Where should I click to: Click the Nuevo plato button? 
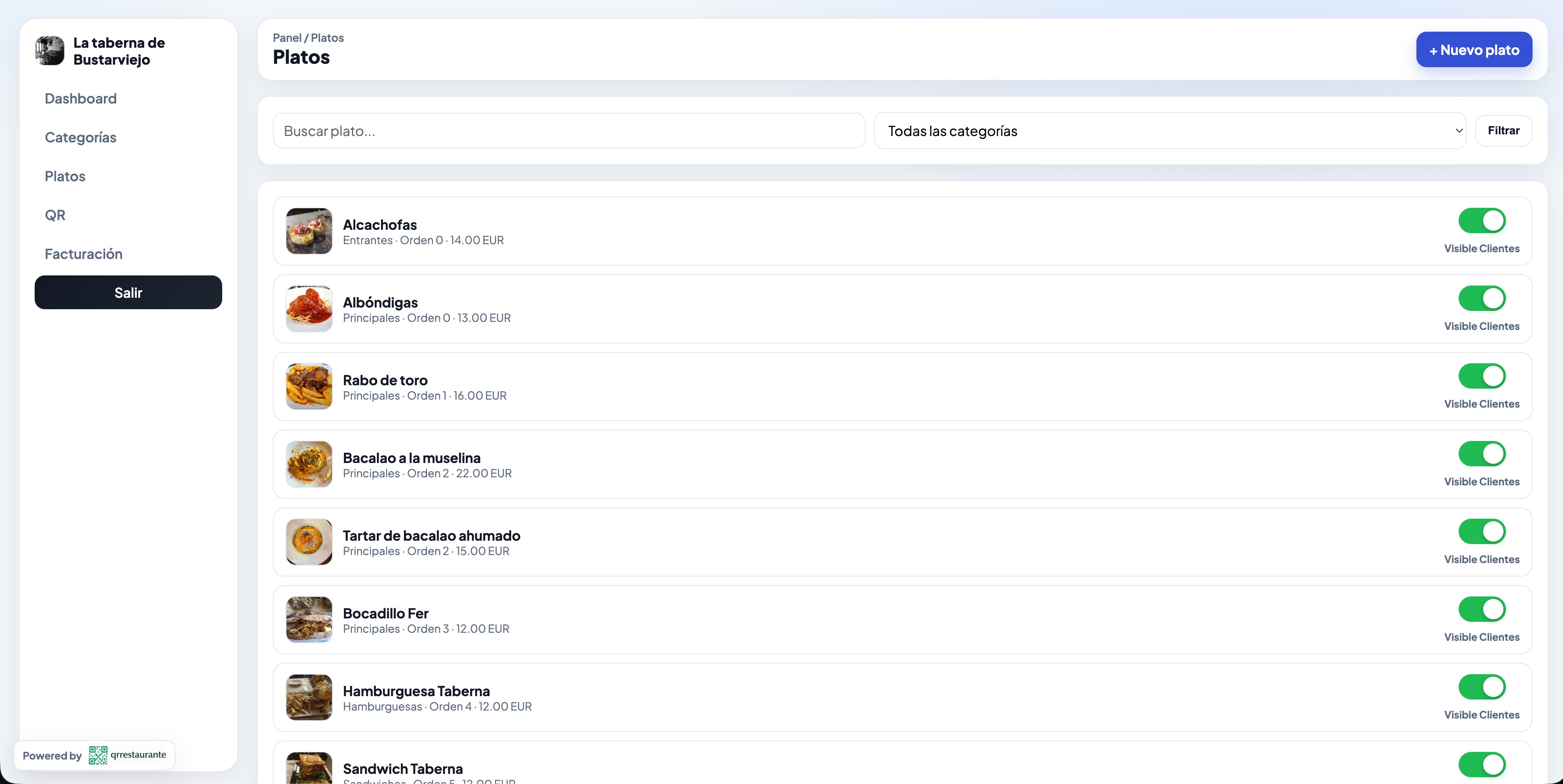(1473, 50)
